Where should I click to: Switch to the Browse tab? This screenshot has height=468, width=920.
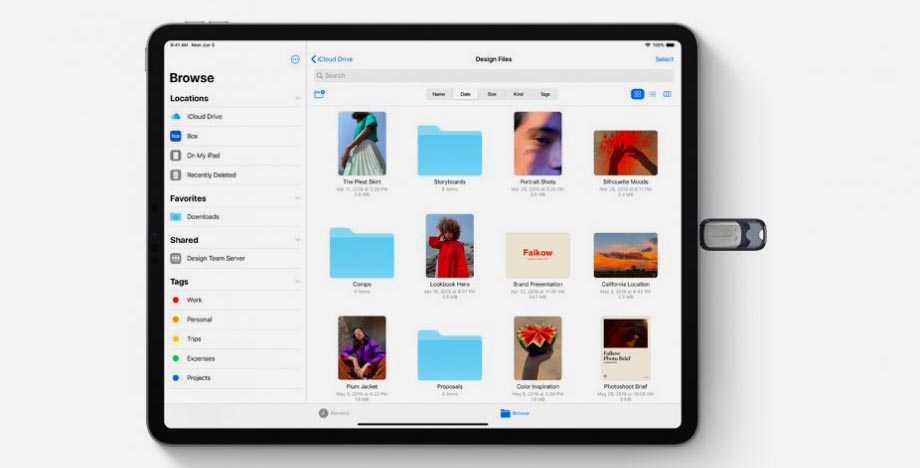coord(515,413)
